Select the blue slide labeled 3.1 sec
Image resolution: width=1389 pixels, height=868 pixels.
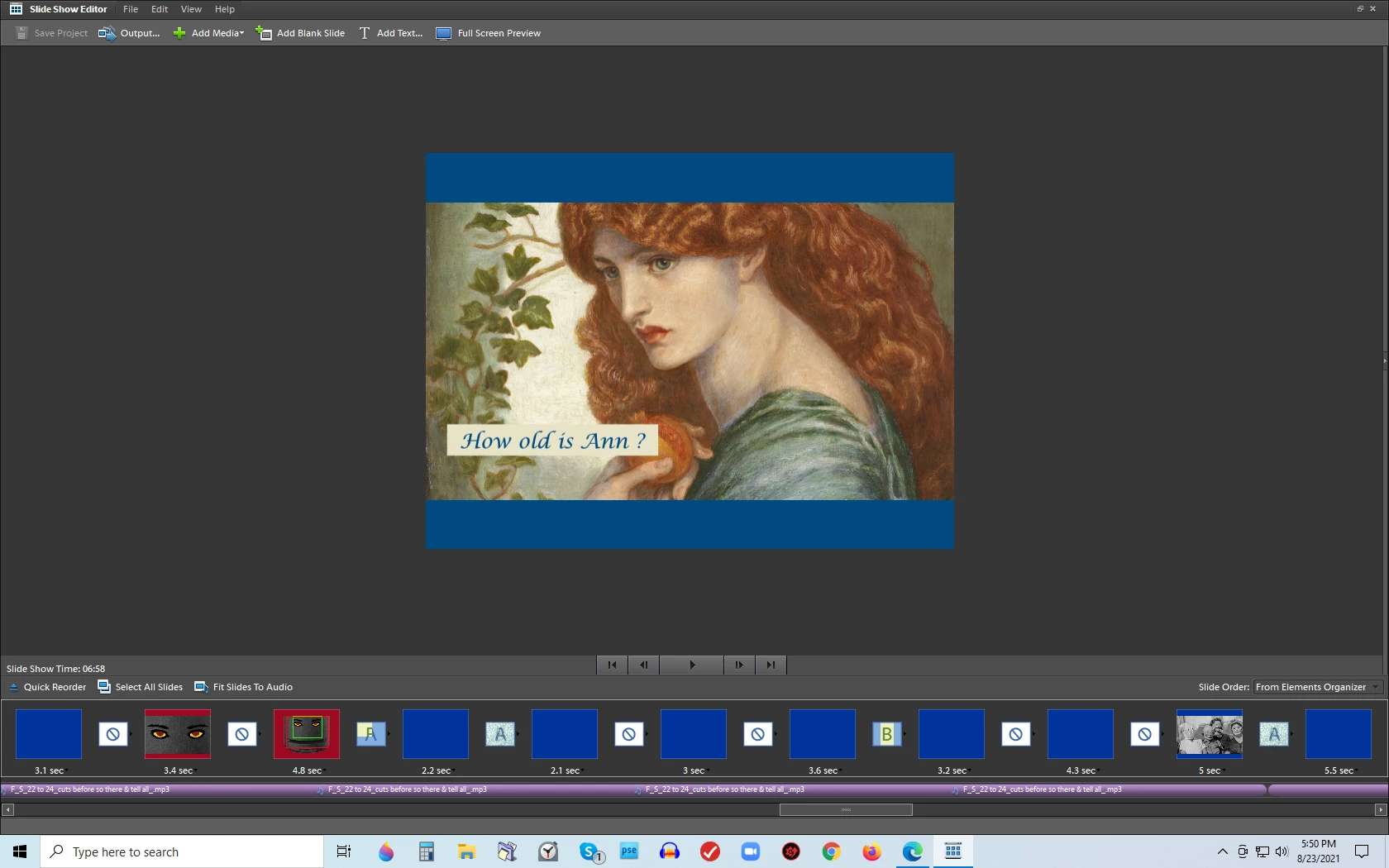click(x=49, y=734)
